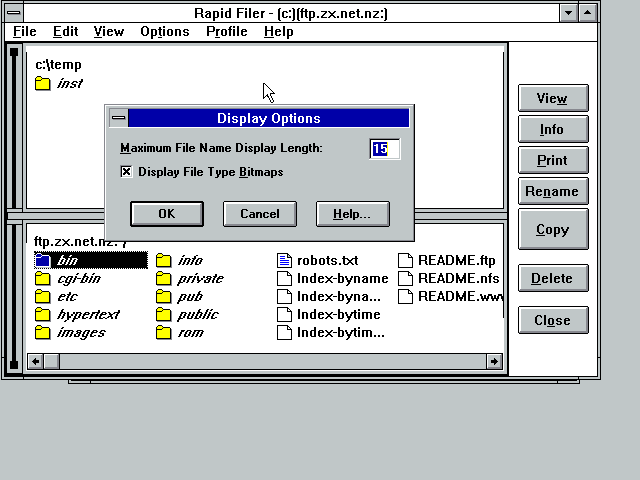Select the README.nfs file icon
640x480 pixels.
click(405, 278)
